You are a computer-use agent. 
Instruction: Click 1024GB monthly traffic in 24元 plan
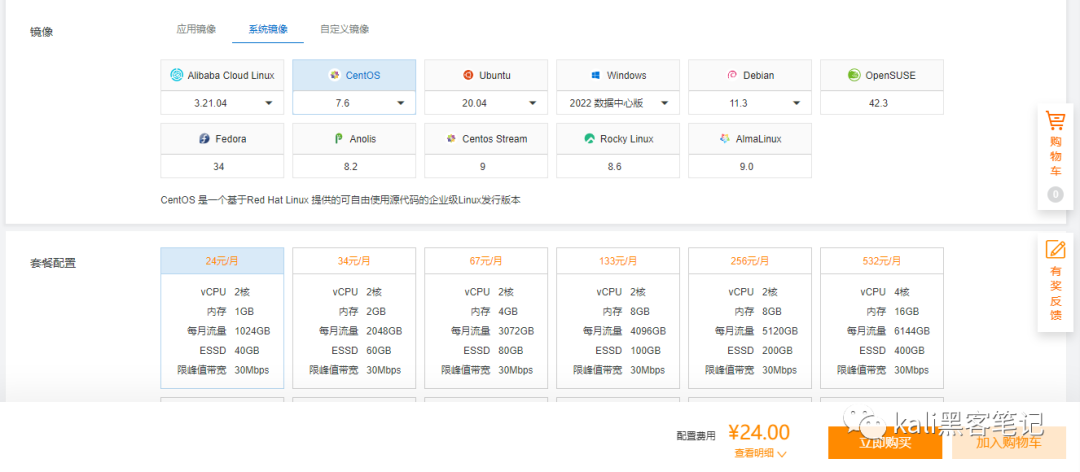252,331
